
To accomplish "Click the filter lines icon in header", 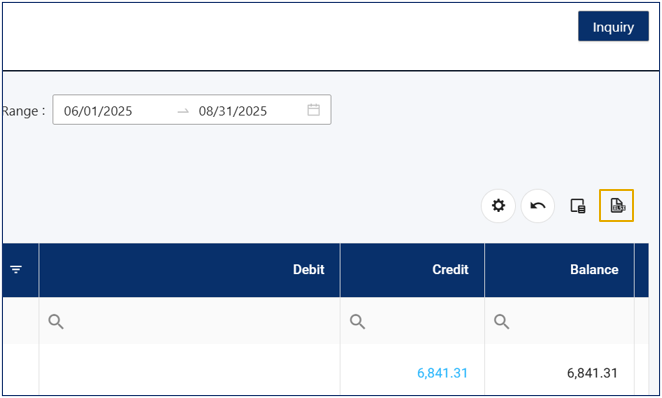I will (16, 270).
